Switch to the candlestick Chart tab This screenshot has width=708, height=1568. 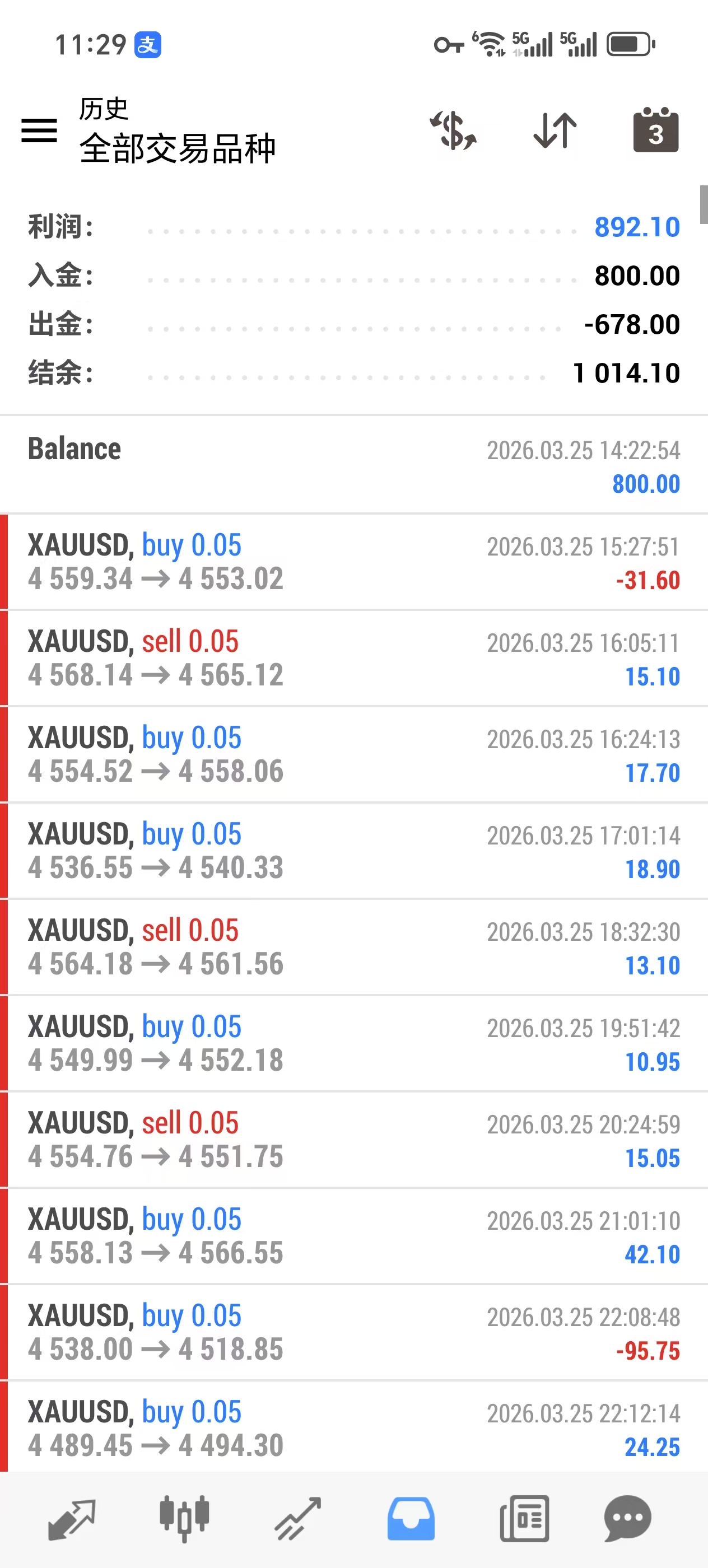pos(184,1519)
